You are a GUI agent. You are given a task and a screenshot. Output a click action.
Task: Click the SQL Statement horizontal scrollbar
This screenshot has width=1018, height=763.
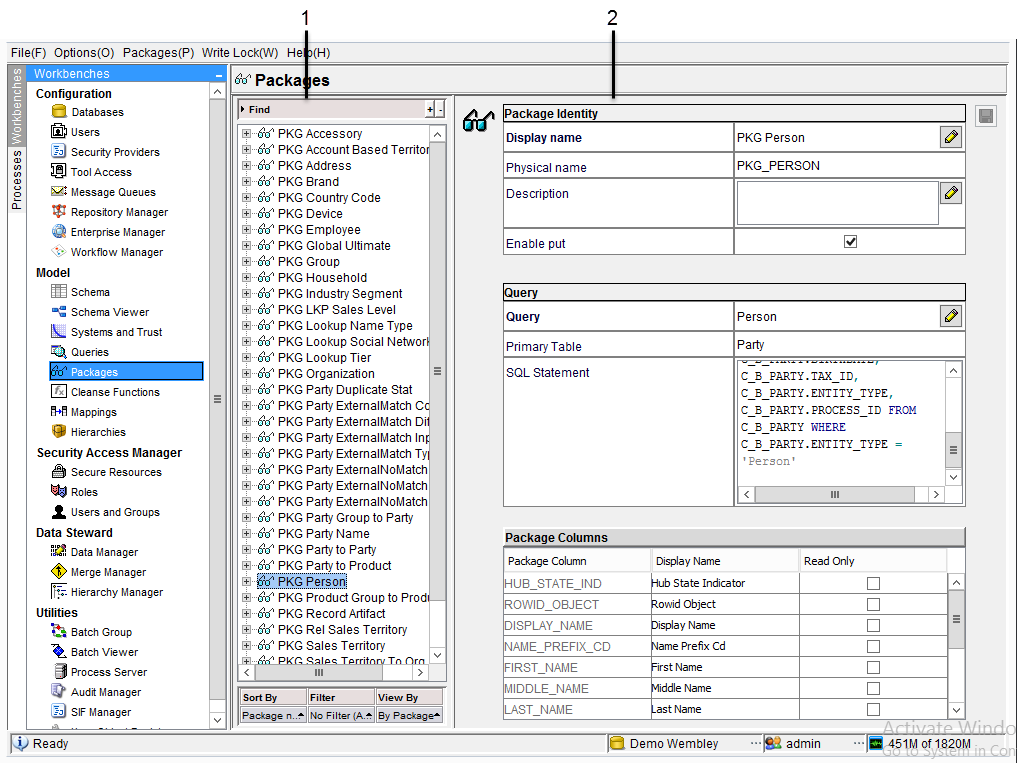(834, 495)
